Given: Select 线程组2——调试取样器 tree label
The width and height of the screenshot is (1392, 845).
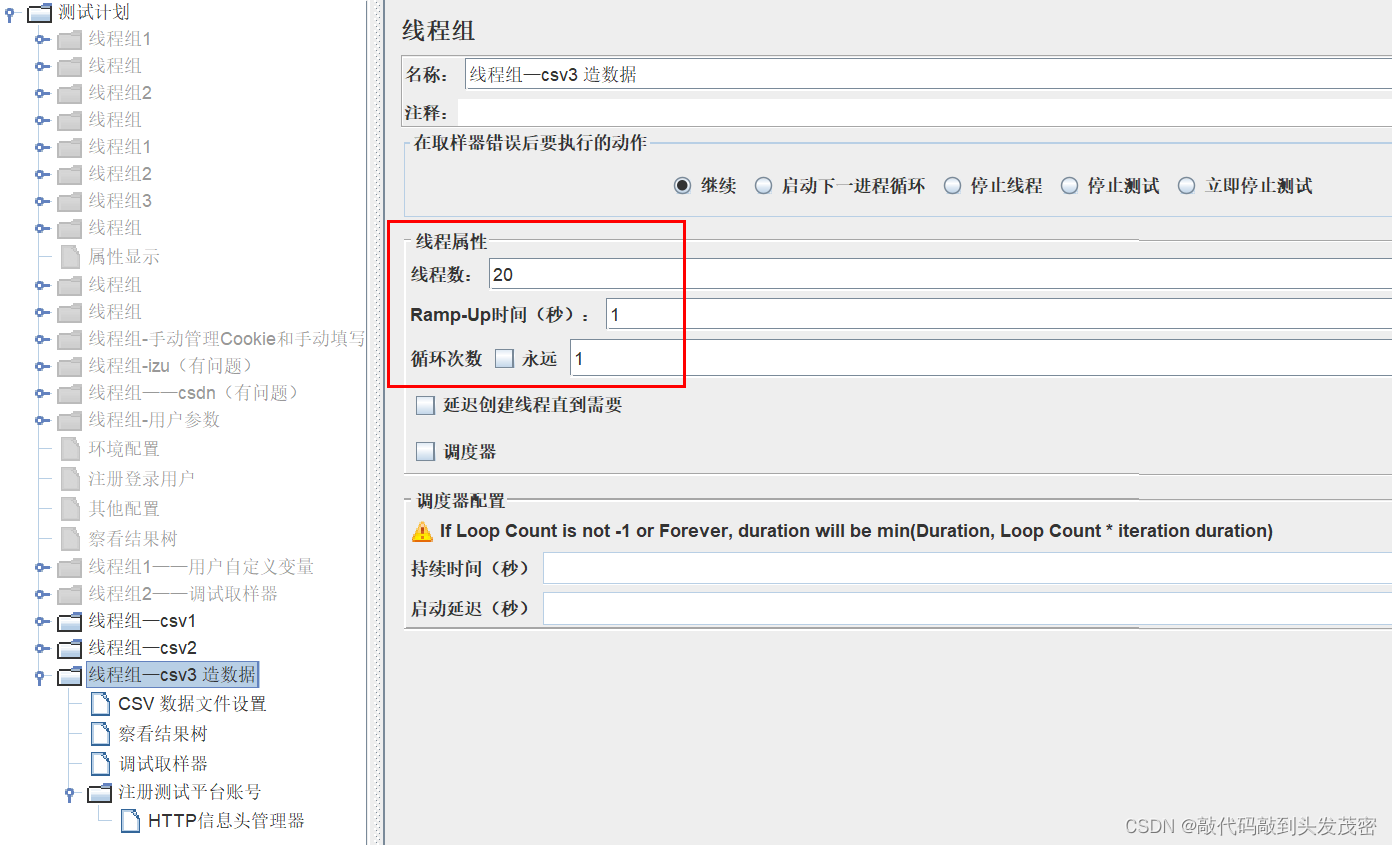Looking at the screenshot, I should (x=183, y=594).
